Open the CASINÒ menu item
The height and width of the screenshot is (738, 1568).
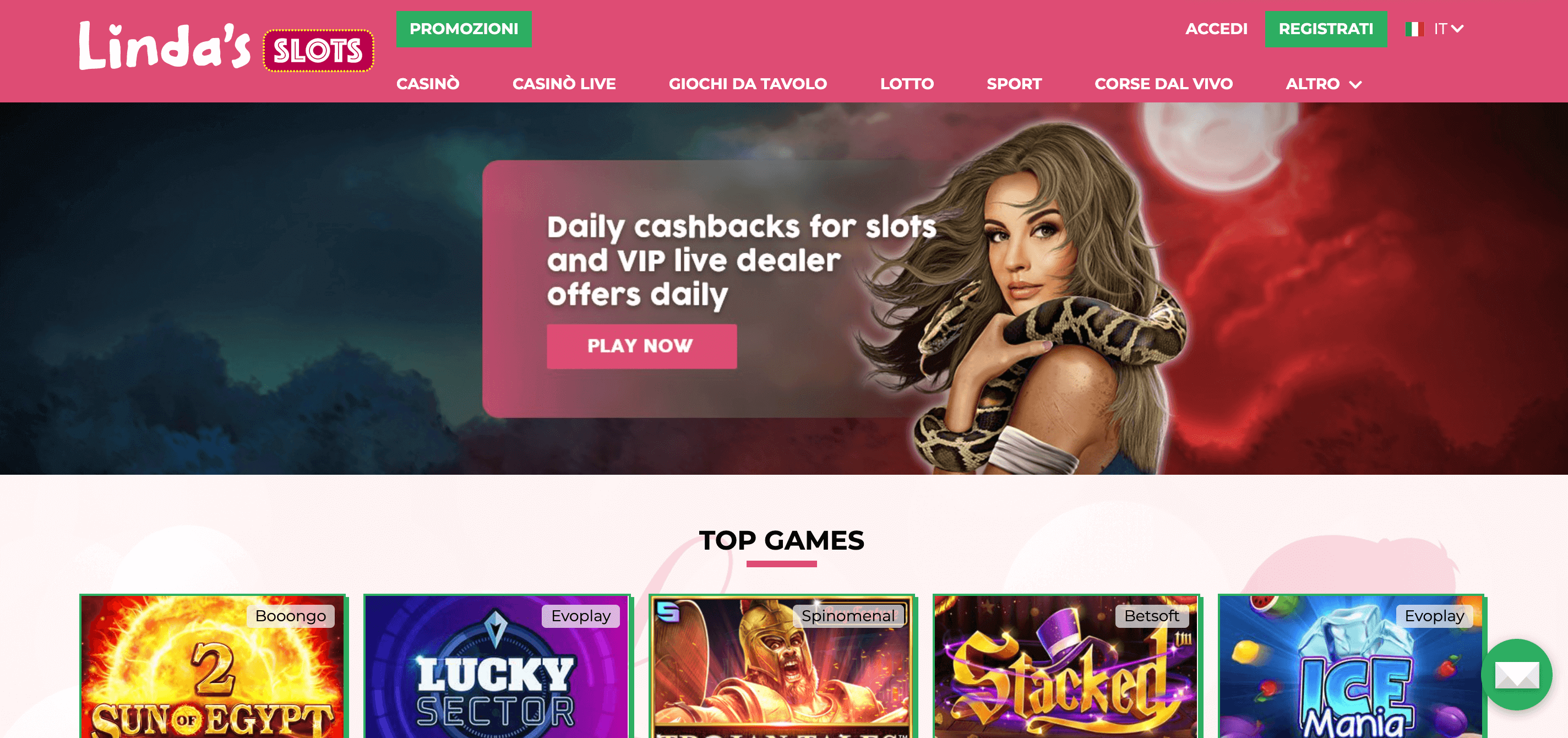(x=427, y=84)
